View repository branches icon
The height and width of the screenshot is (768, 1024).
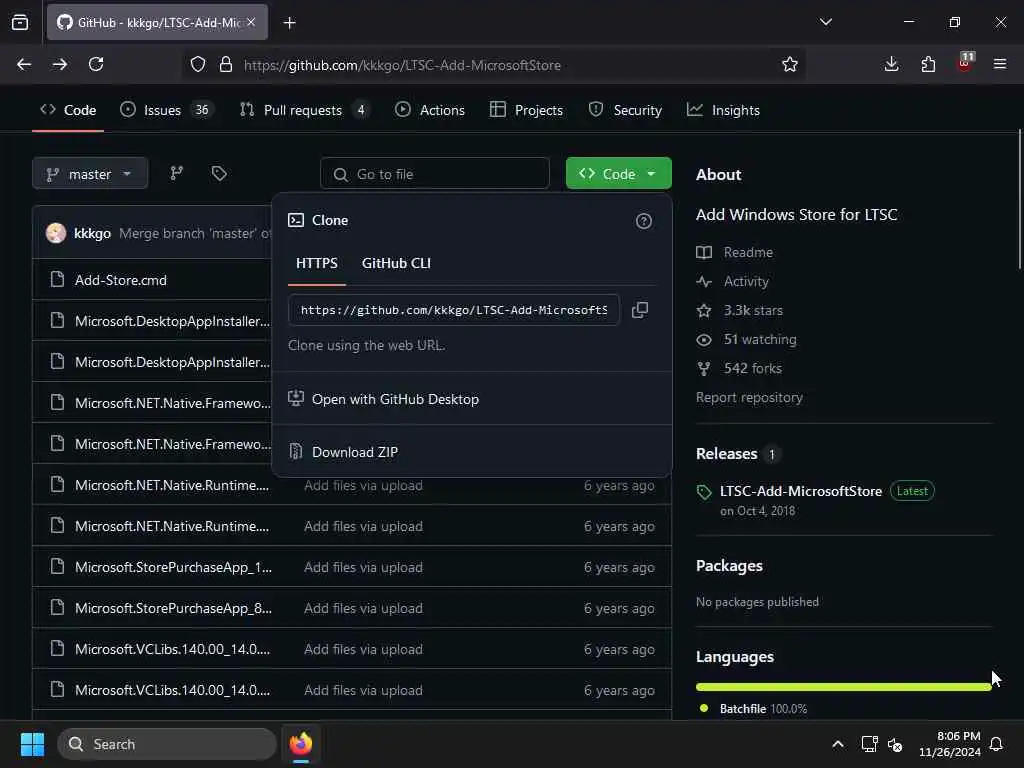(x=176, y=173)
